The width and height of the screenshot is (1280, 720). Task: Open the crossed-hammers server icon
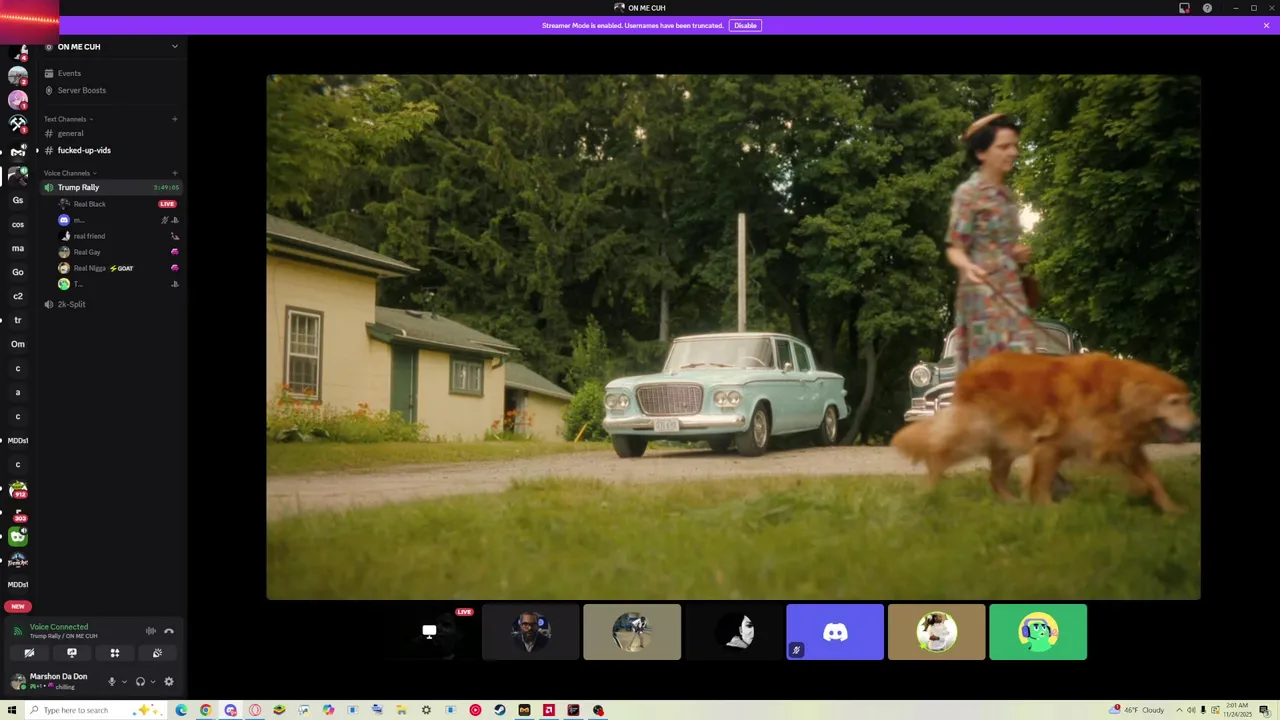click(18, 125)
